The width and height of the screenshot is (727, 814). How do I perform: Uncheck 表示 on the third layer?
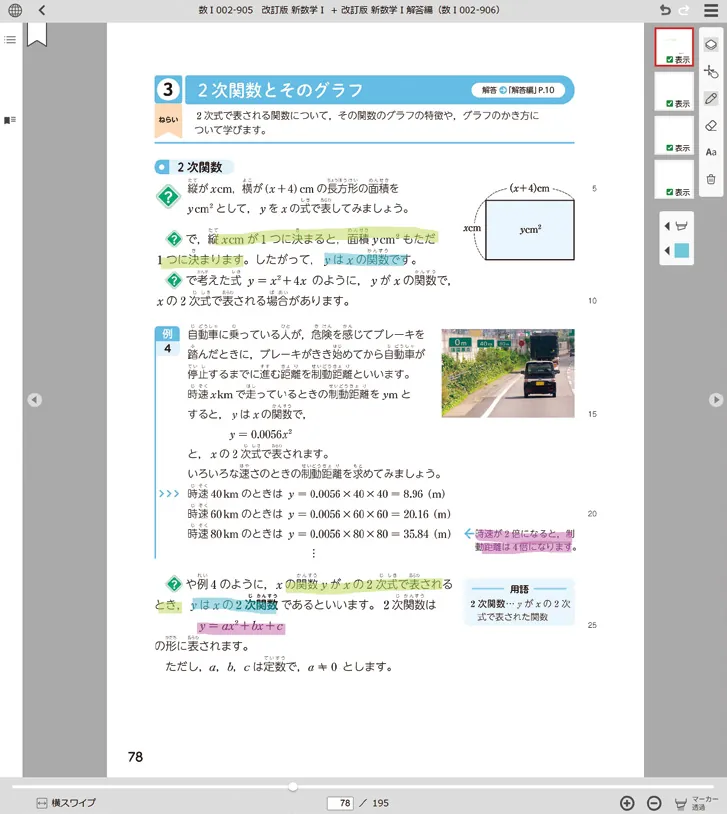click(x=669, y=148)
